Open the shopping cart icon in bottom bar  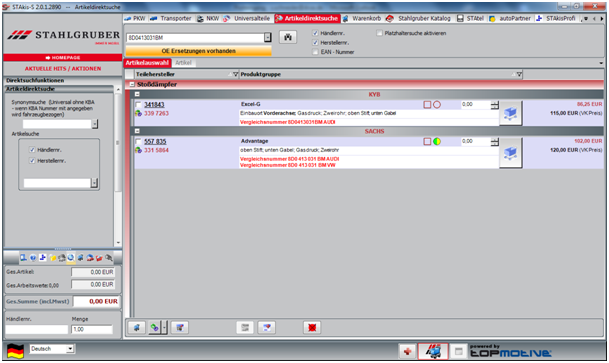(433, 351)
